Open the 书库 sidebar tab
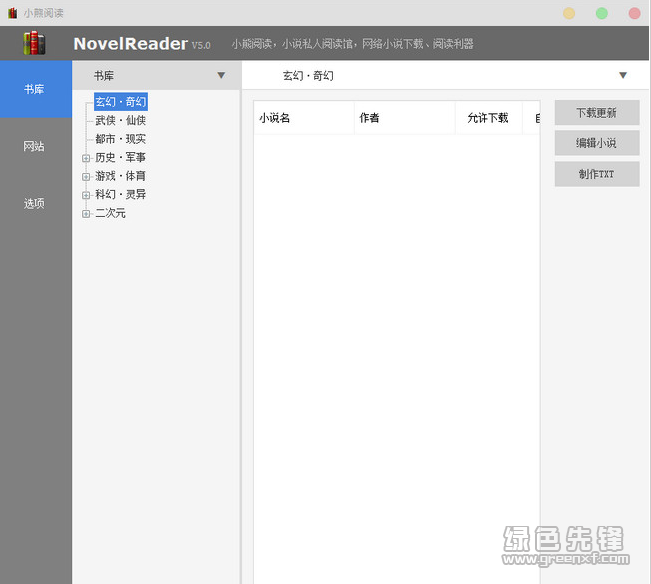The image size is (651, 584). click(x=36, y=89)
